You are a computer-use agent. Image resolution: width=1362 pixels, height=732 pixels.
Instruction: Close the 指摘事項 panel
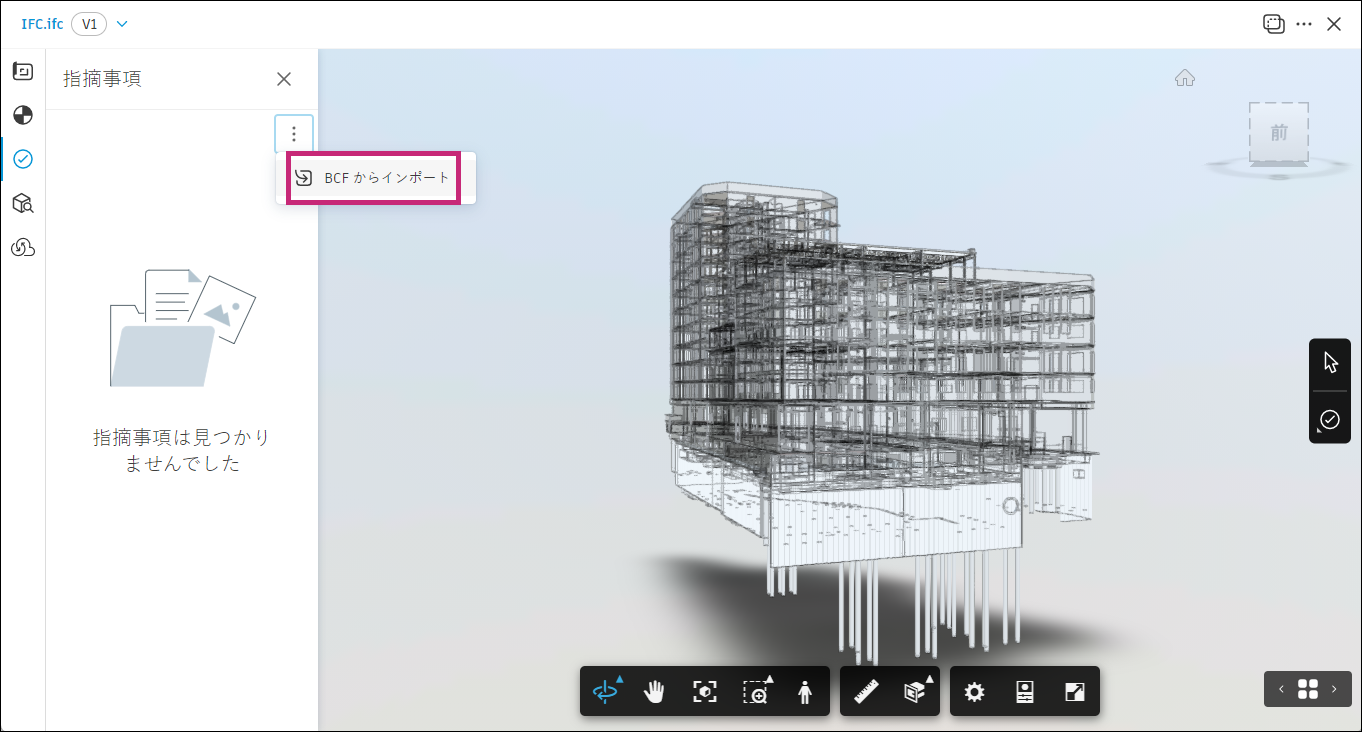point(284,79)
